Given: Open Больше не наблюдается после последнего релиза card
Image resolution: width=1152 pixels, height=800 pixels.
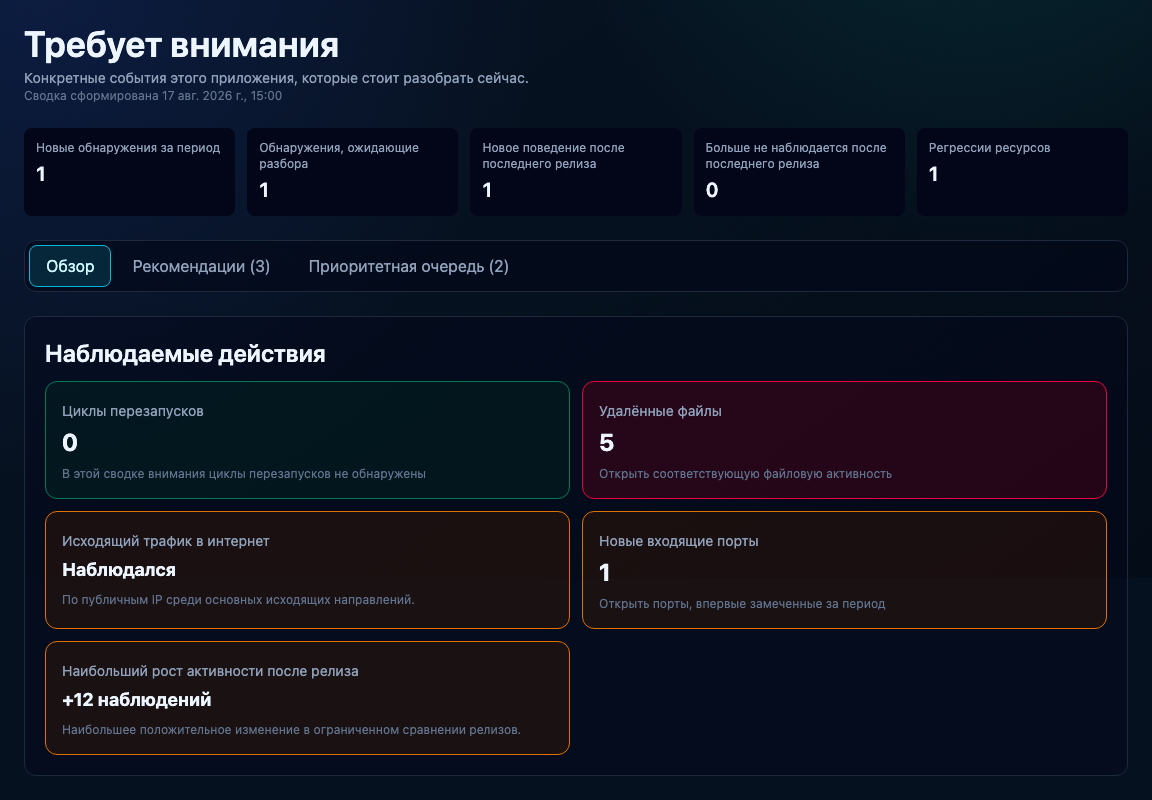Looking at the screenshot, I should point(799,172).
